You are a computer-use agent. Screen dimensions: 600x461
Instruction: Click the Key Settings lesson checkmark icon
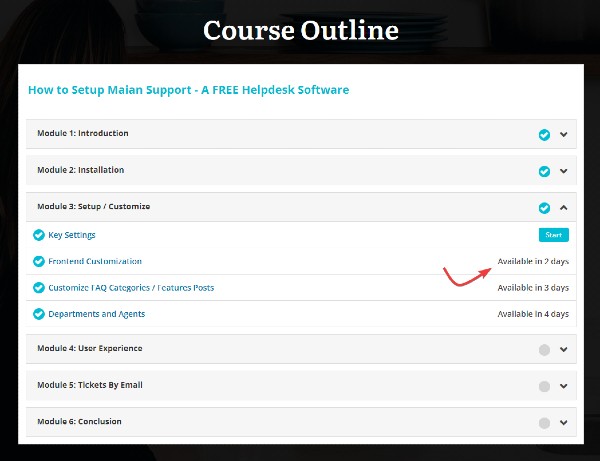[x=39, y=235]
